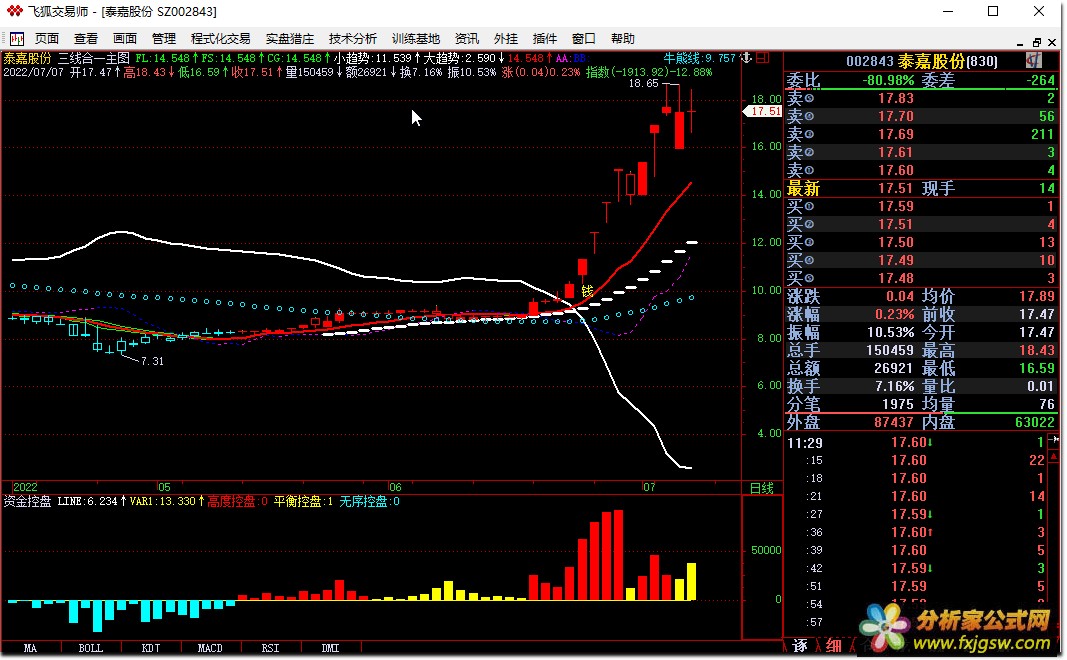The width and height of the screenshot is (1067, 660).
Task: Restore the inner chart child window
Action: pos(1036,42)
